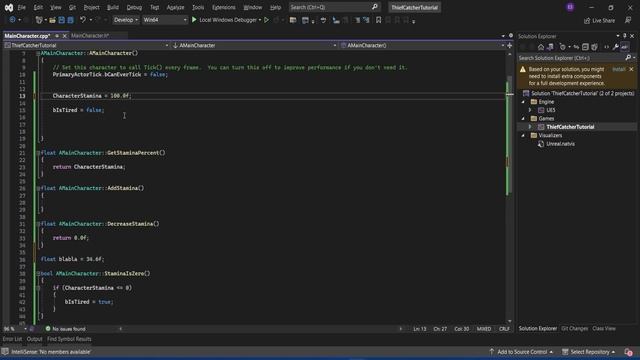Image resolution: width=640 pixels, height=360 pixels.
Task: Close the MainCharacter.cpp tab
Action: coord(64,36)
